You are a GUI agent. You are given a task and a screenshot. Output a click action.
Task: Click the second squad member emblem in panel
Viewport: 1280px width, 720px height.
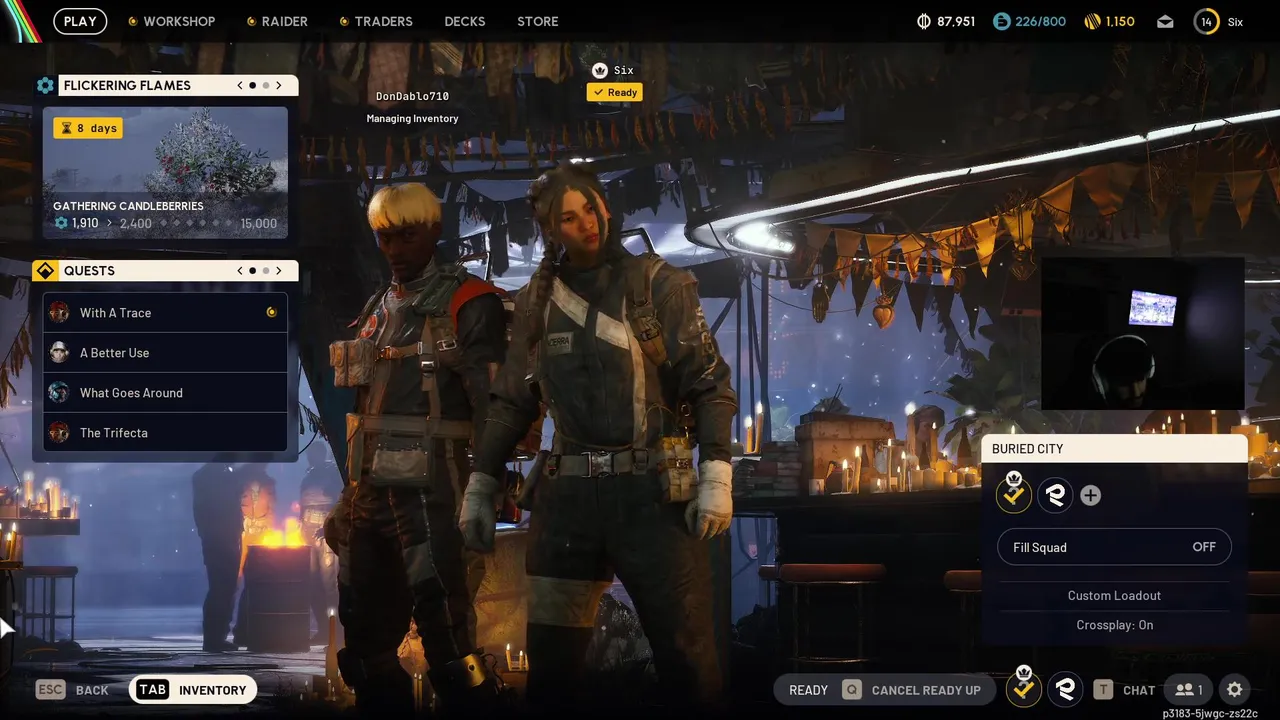[x=1054, y=494]
